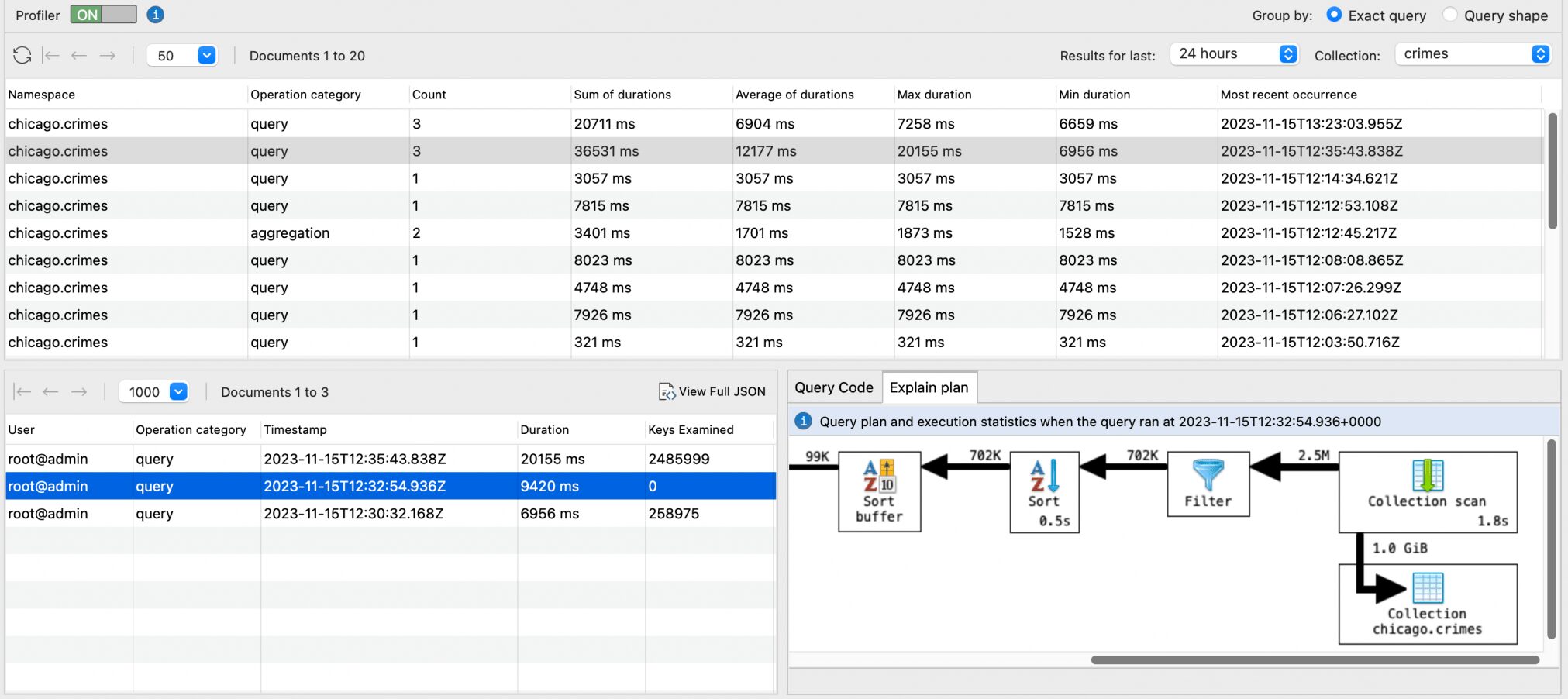Select Query shape grouping option

[x=1449, y=15]
